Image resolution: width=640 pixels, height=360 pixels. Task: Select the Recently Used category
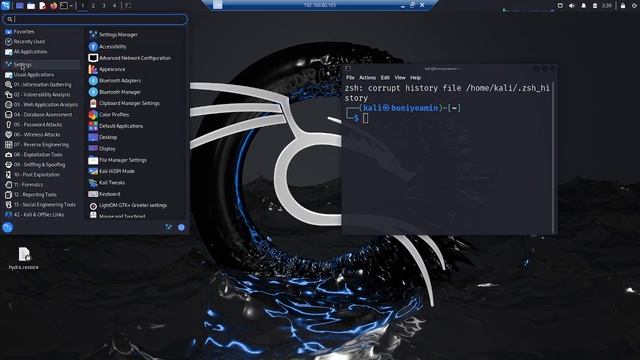(42, 42)
